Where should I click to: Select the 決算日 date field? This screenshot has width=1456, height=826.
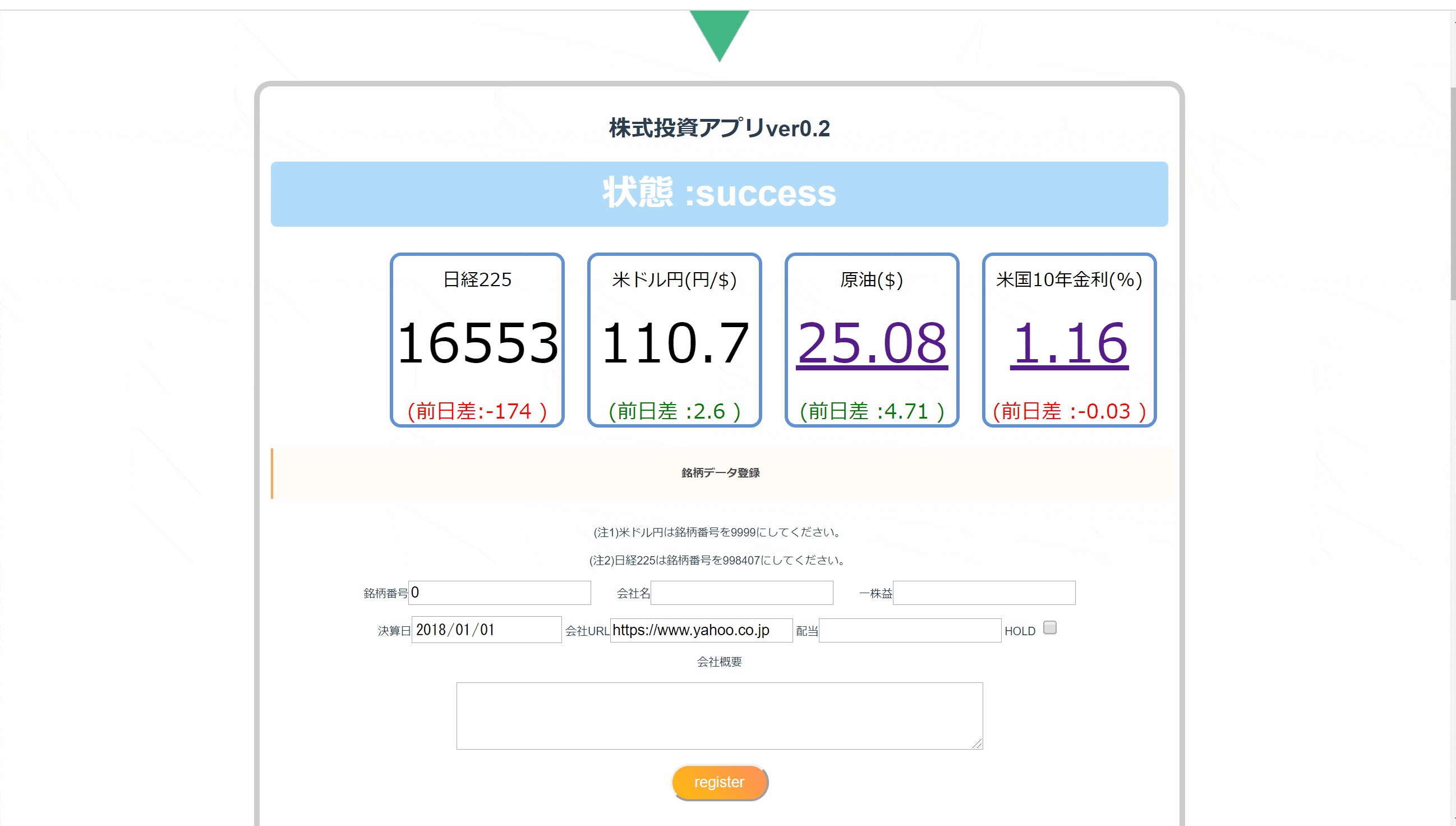click(486, 630)
